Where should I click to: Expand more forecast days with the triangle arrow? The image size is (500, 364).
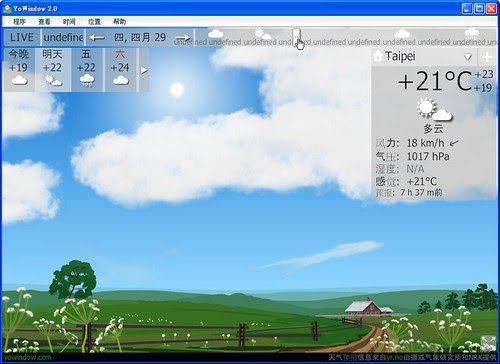click(144, 70)
